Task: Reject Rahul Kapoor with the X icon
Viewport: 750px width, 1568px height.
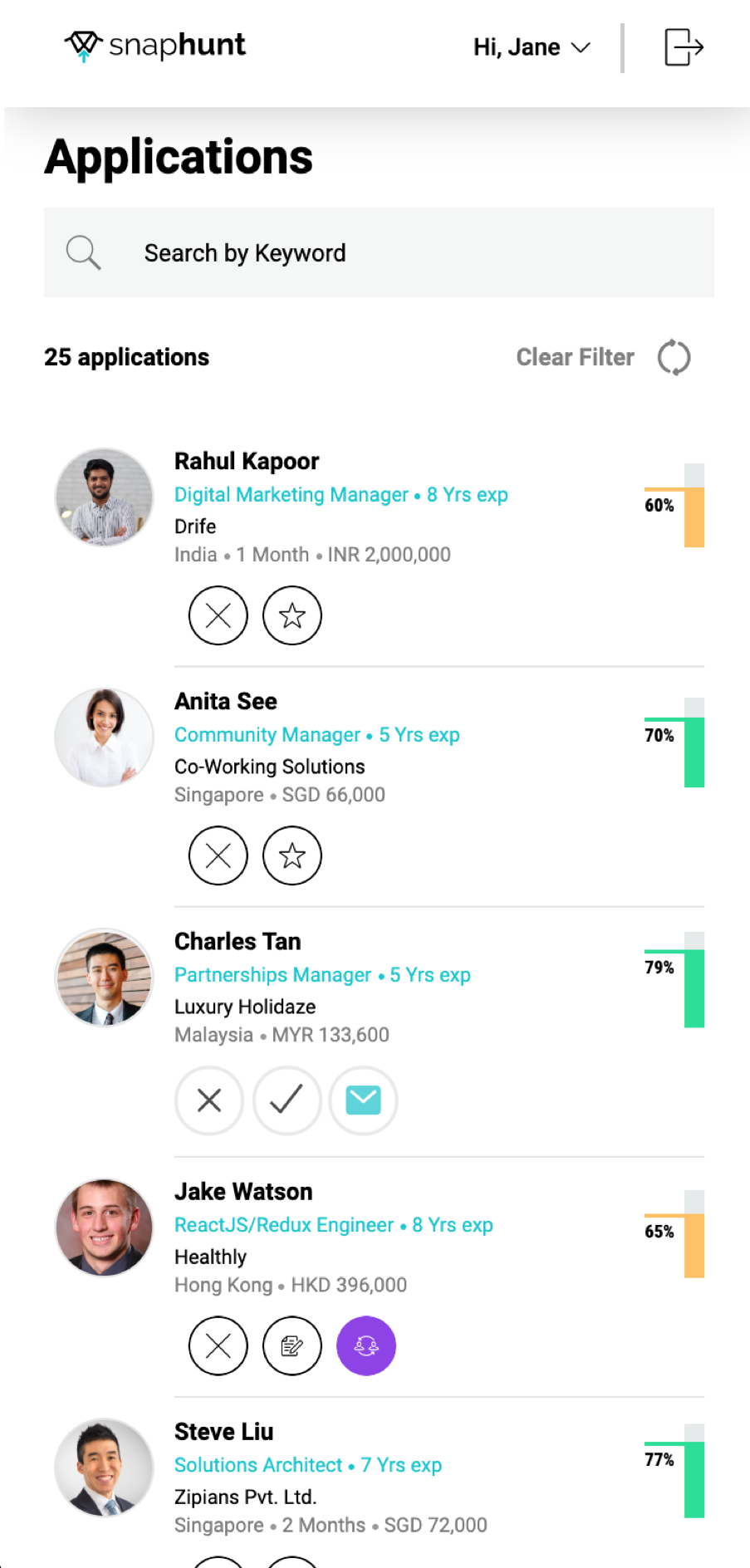Action: [218, 615]
